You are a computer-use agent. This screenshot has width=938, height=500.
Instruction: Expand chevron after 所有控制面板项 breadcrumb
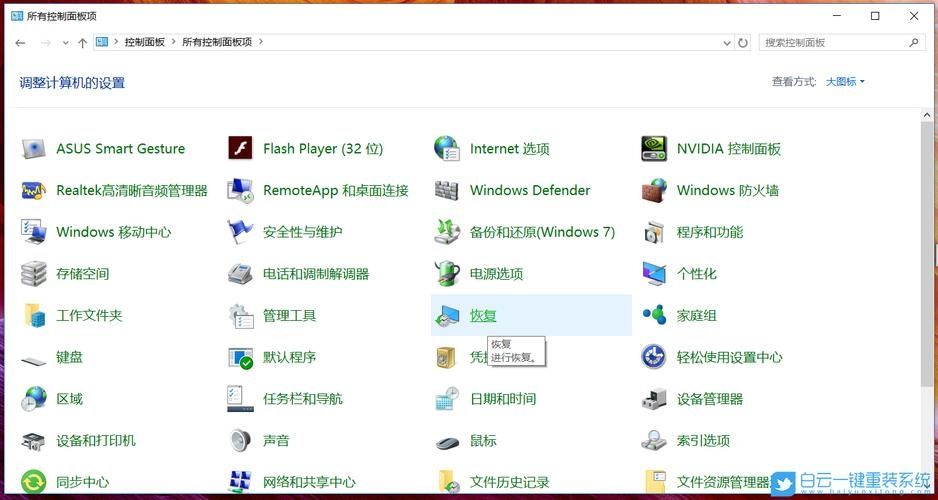[261, 42]
